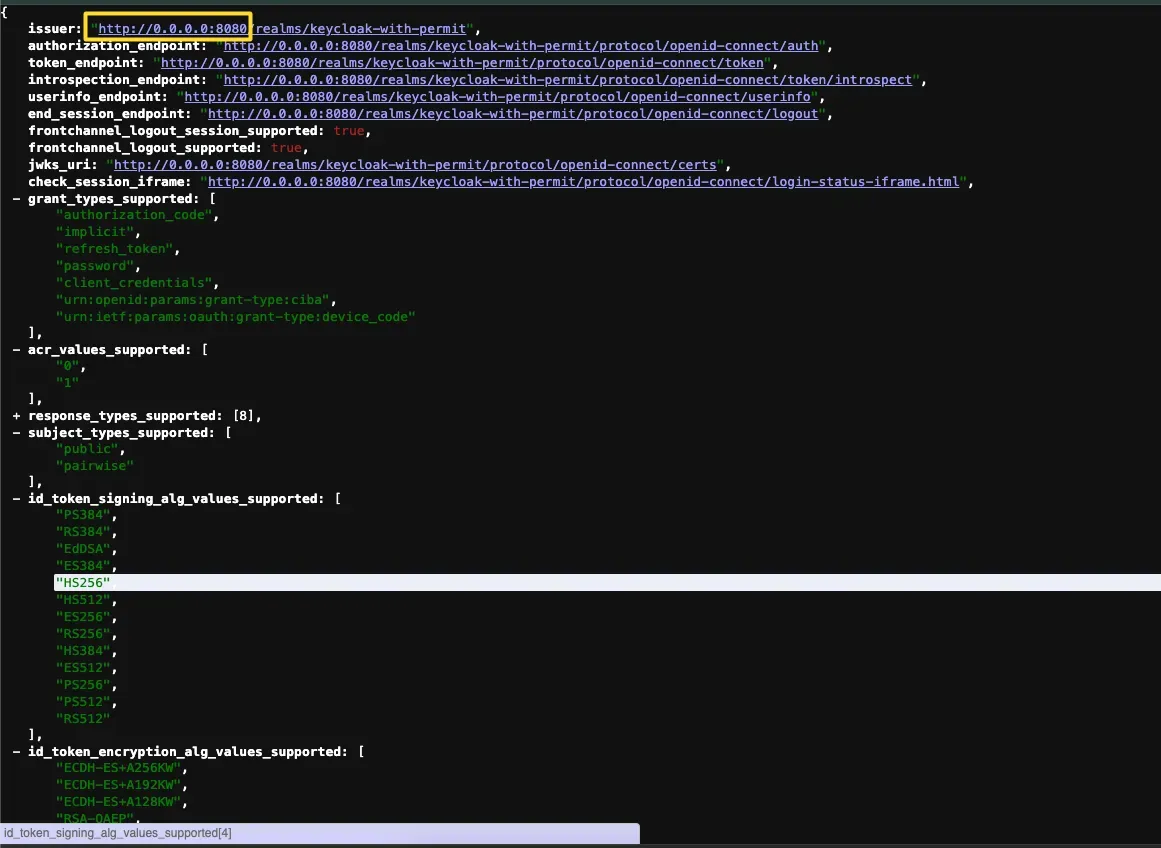Screen dimensions: 1161x848
Task: Open the check_session_iframe login-status link
Action: [584, 182]
